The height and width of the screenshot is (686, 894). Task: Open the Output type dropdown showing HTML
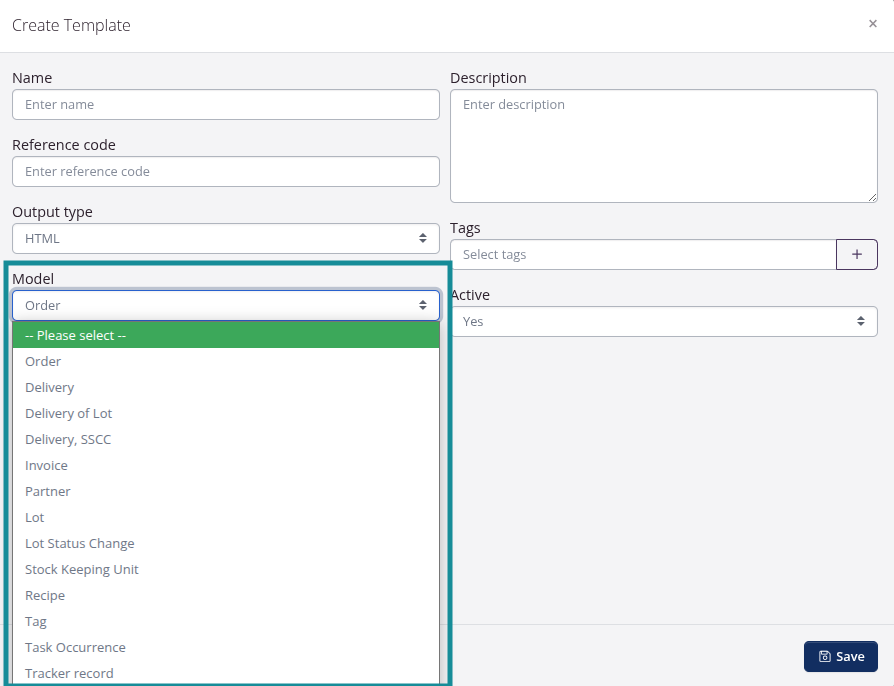[225, 238]
